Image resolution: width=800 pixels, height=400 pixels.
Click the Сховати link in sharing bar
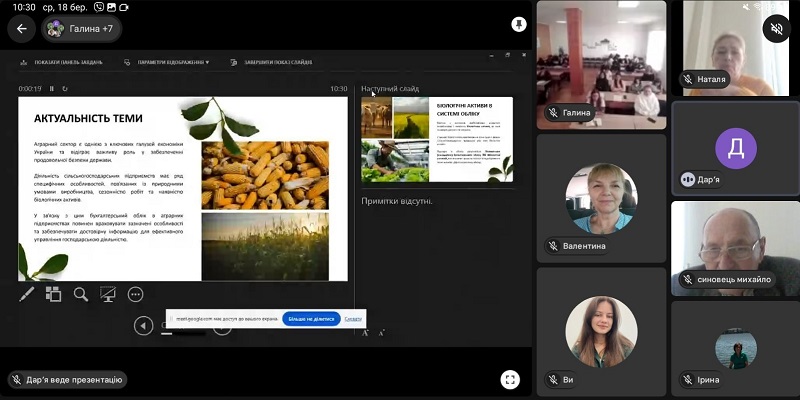[353, 319]
